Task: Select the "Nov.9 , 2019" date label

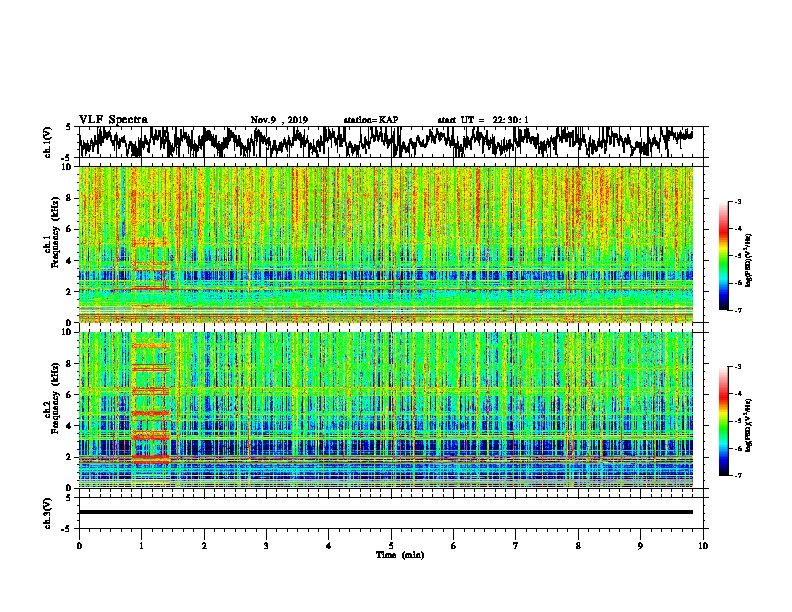Action: [279, 120]
